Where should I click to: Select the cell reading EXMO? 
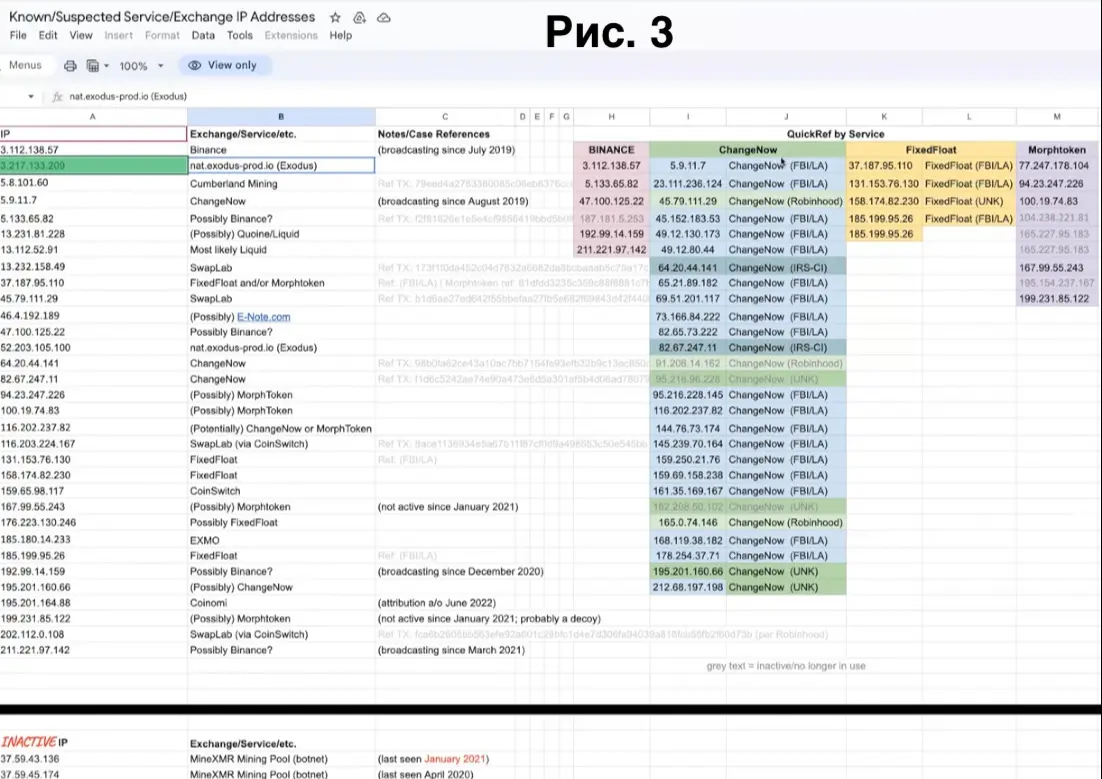pos(281,540)
